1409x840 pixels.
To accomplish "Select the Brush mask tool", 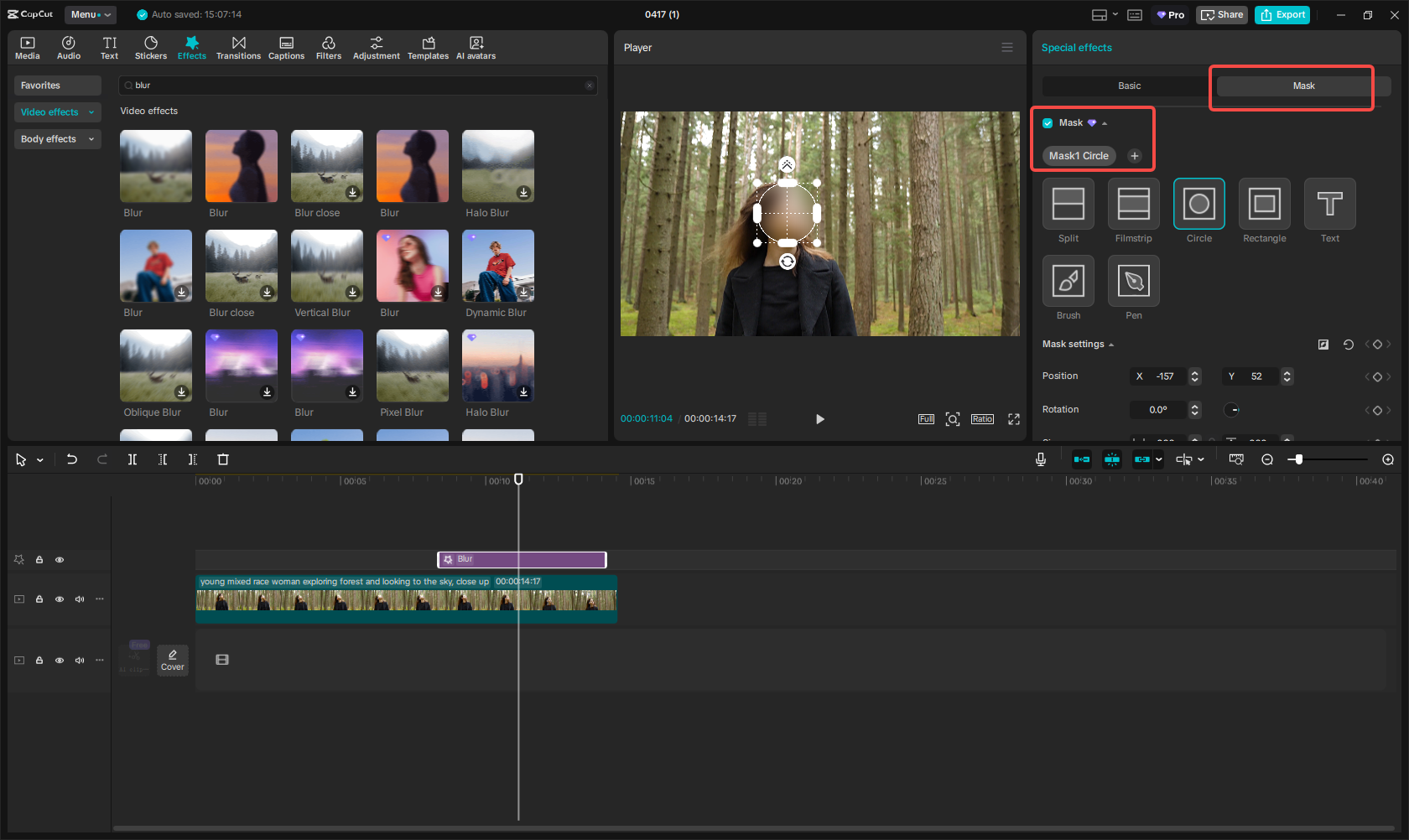I will click(x=1068, y=282).
